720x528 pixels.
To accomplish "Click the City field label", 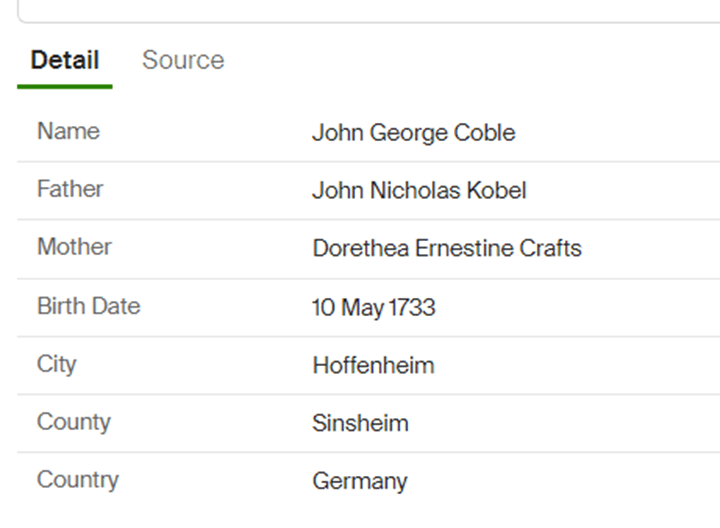I will [56, 364].
